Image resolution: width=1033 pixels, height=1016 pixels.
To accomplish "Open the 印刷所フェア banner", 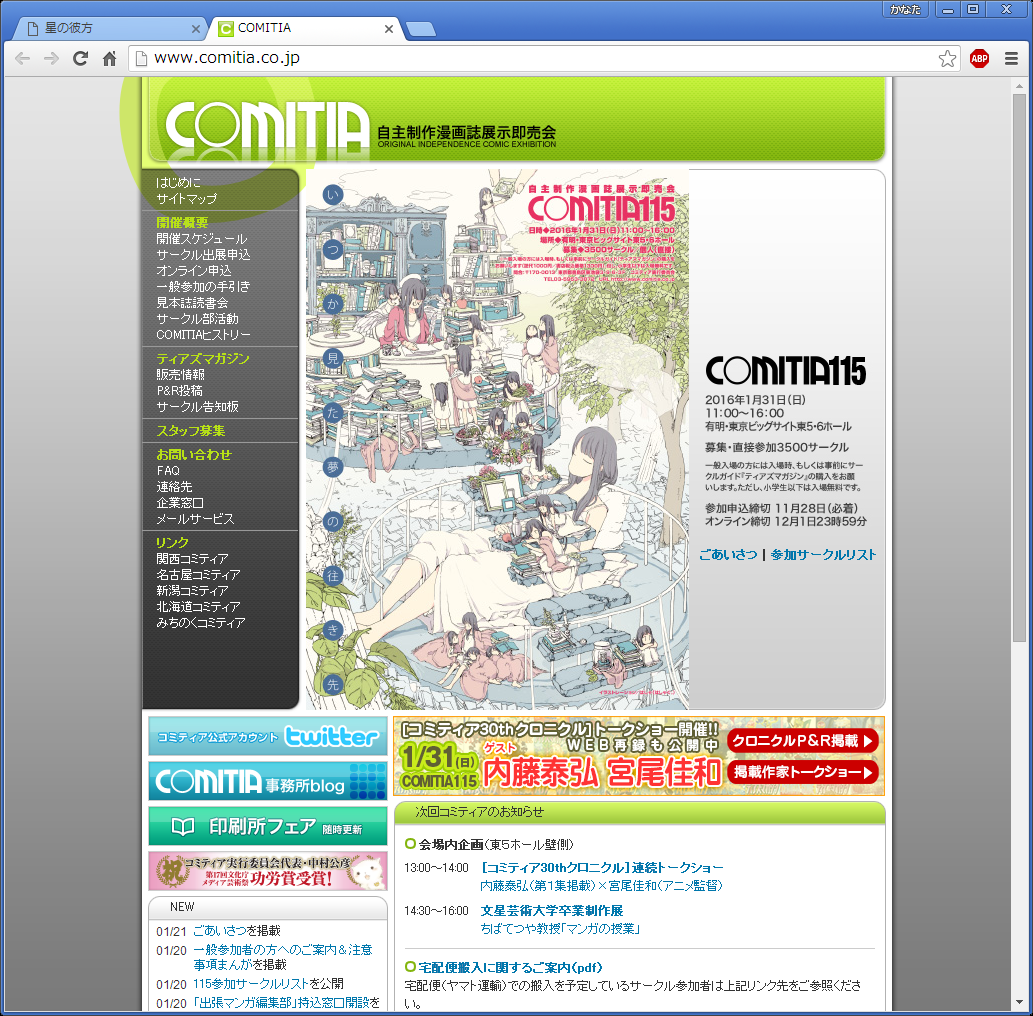I will [267, 826].
